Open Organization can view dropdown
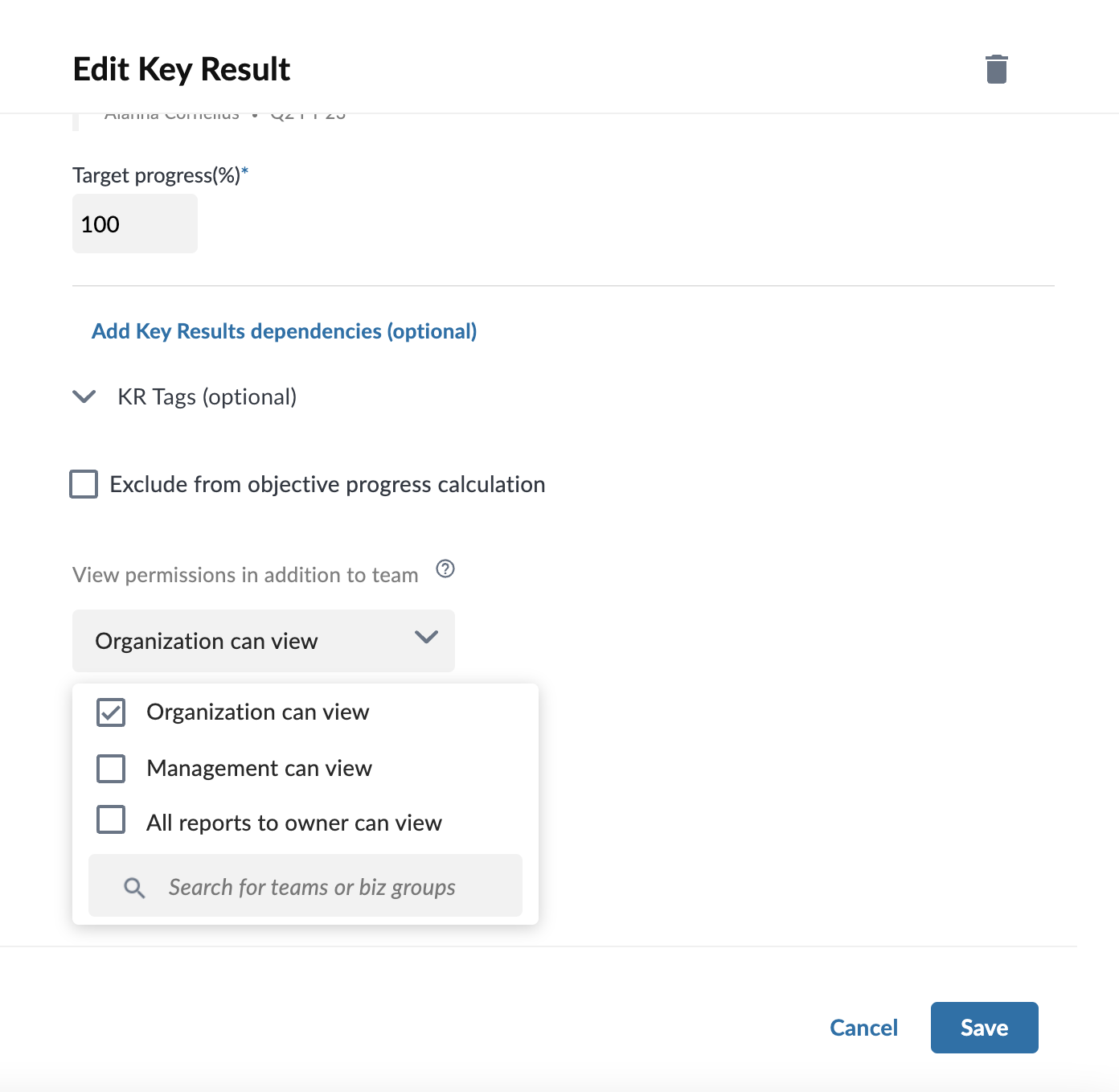 pyautogui.click(x=264, y=641)
